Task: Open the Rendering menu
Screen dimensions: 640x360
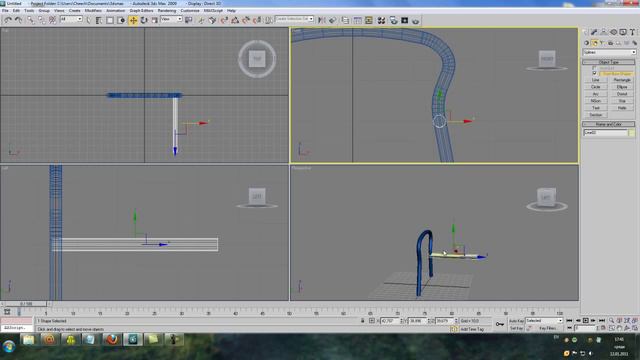Action: click(x=167, y=11)
